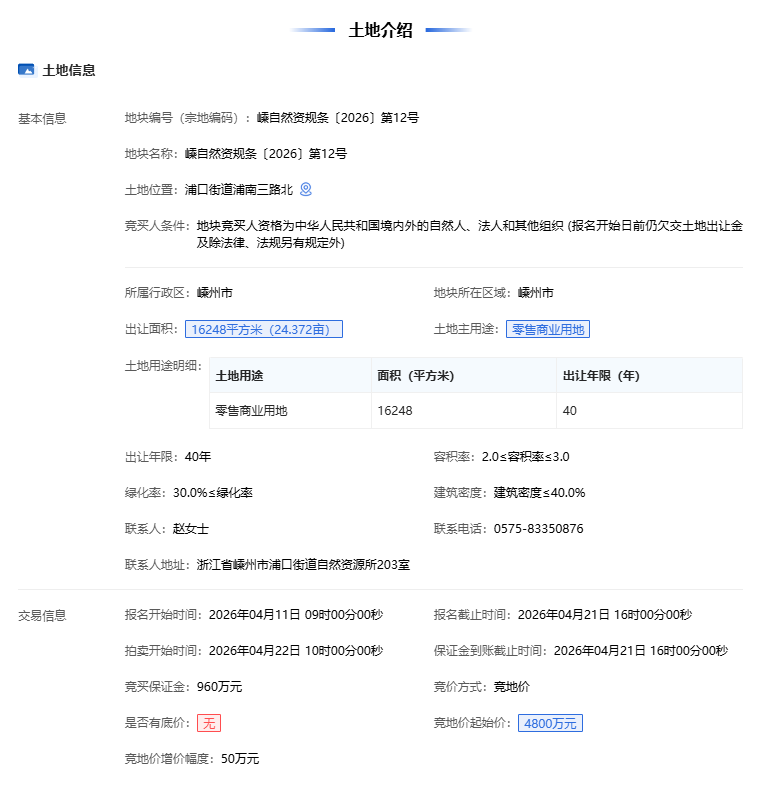Click the 出让年限（年） column header
759x789 pixels.
tap(600, 376)
